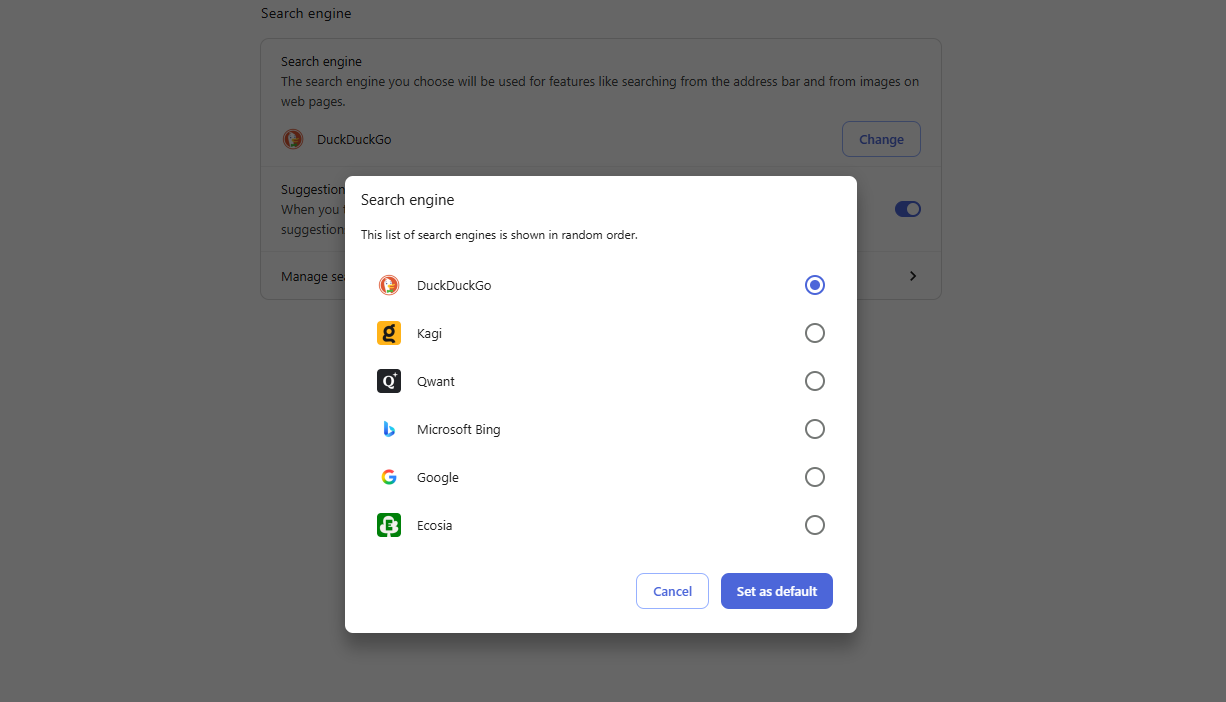Choose the Ecosia radio button
The image size is (1226, 702).
click(815, 525)
